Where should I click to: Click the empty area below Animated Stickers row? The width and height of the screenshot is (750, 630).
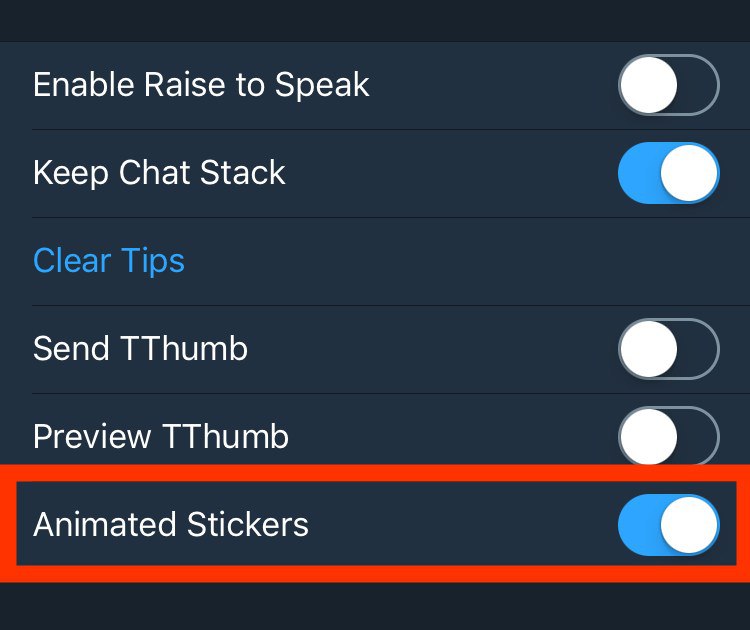coord(375,606)
